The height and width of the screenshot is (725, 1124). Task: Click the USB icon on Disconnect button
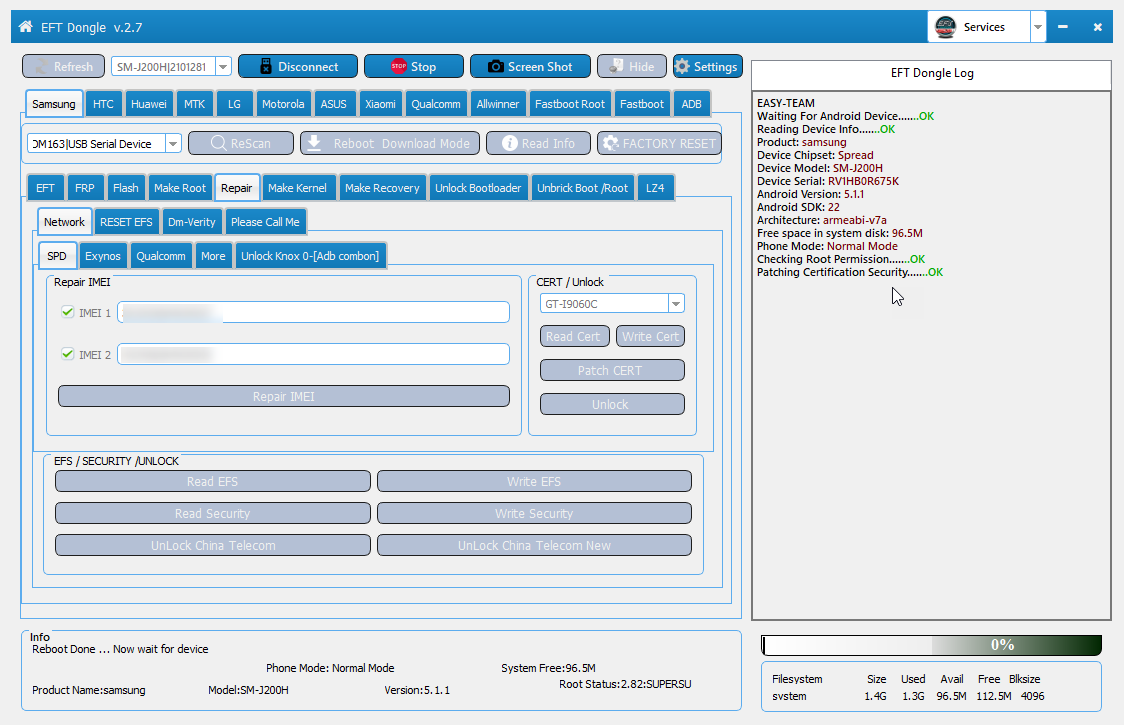[266, 67]
